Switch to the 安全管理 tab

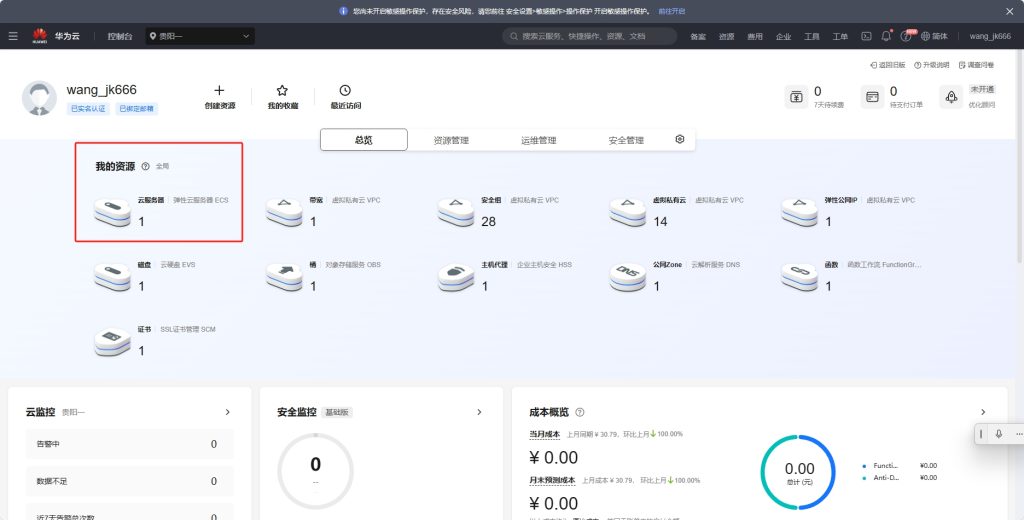626,140
